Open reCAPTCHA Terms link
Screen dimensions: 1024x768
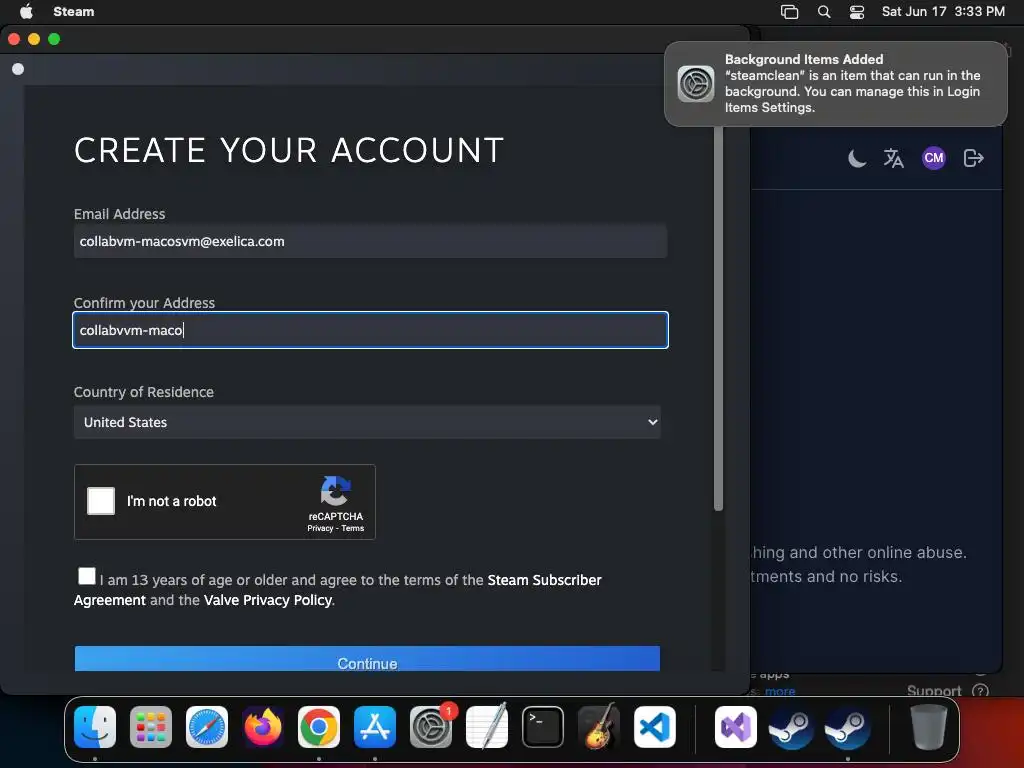(353, 528)
